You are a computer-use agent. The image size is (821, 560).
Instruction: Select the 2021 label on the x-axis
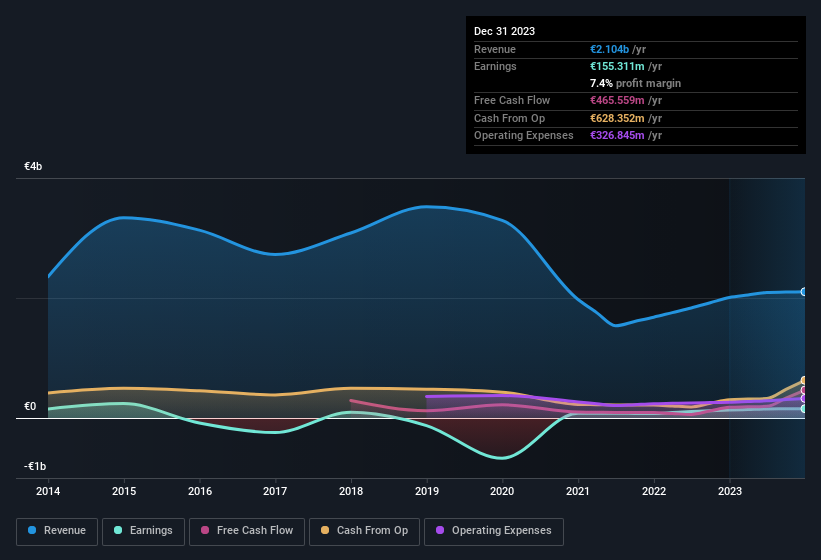578,491
